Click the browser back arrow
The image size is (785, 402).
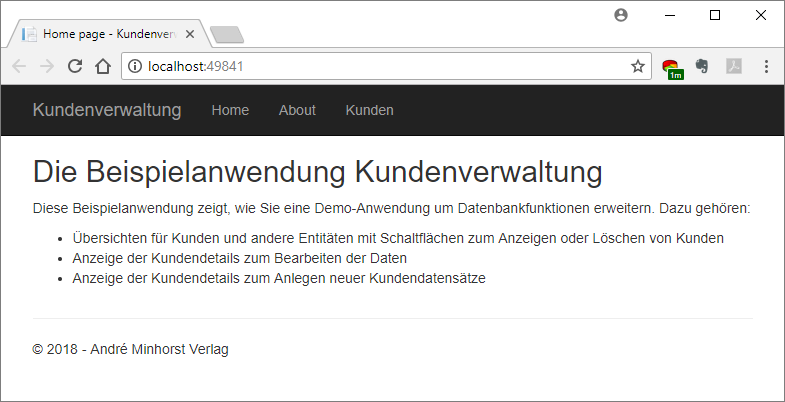pos(19,66)
